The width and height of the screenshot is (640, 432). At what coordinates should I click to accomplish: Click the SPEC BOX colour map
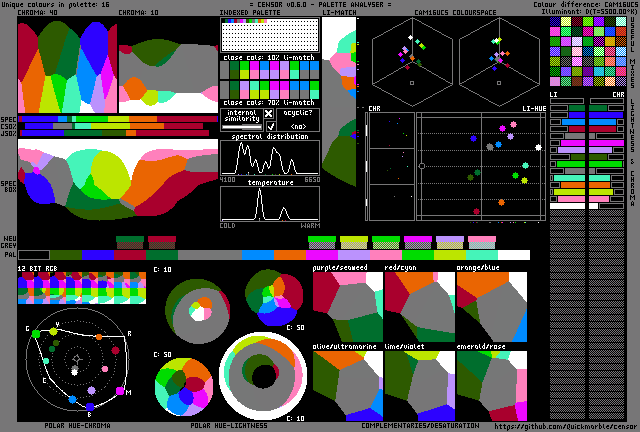coord(118,180)
